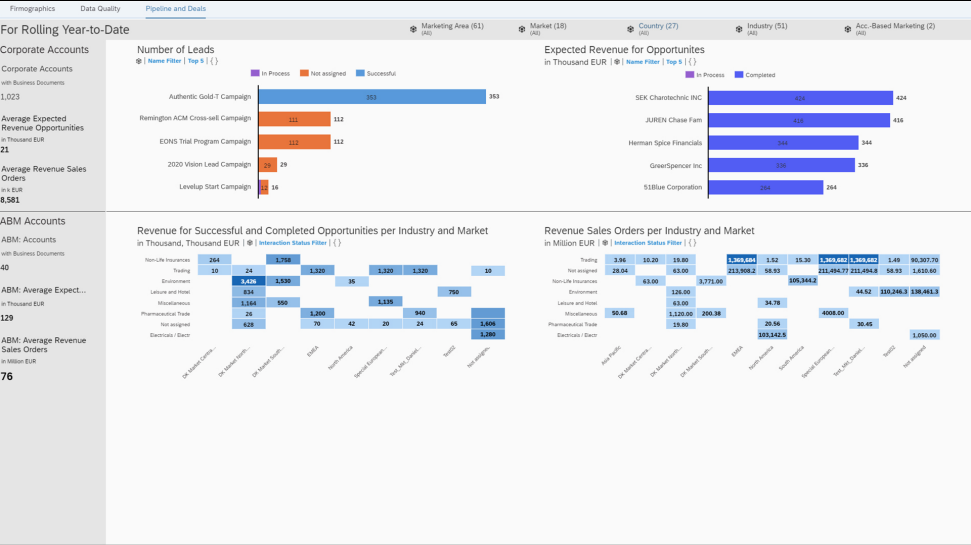Image resolution: width=971 pixels, height=545 pixels.
Task: Open the Industry (51) filter icon
Action: point(739,29)
